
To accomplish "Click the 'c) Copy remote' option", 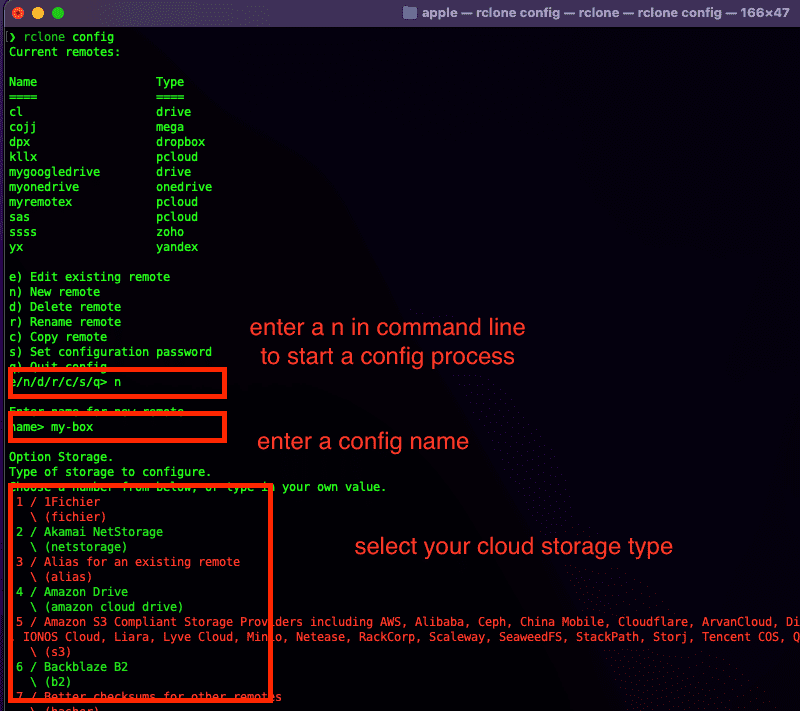I will coord(58,337).
